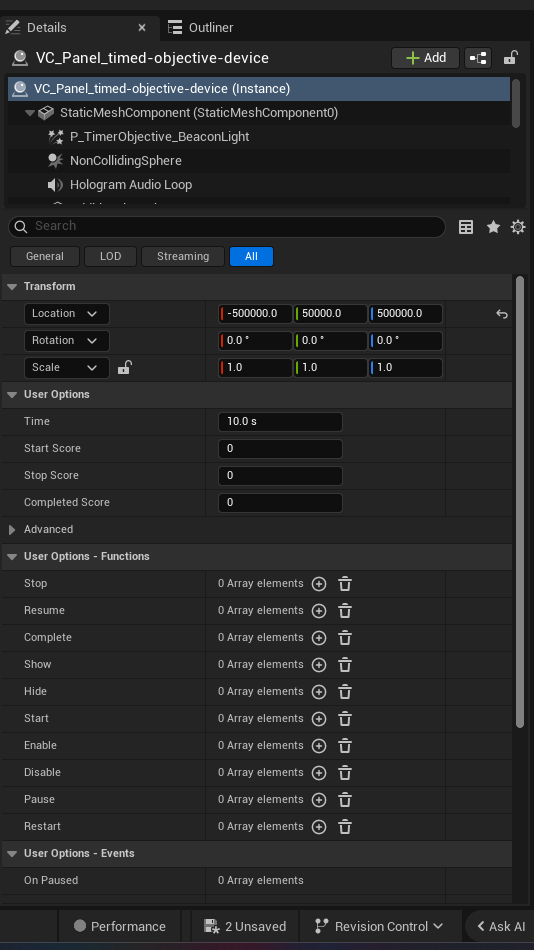Screen dimensions: 534x950
Task: Expand the Advanced section
Action: coord(12,530)
